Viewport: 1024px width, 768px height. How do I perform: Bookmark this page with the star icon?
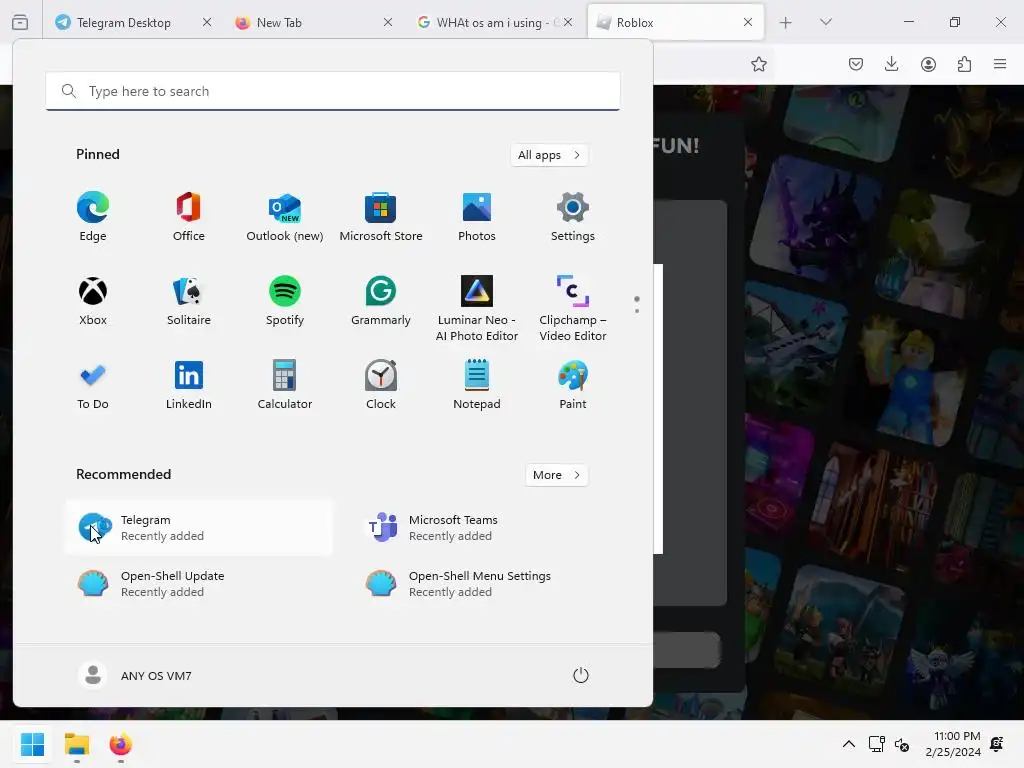[758, 64]
